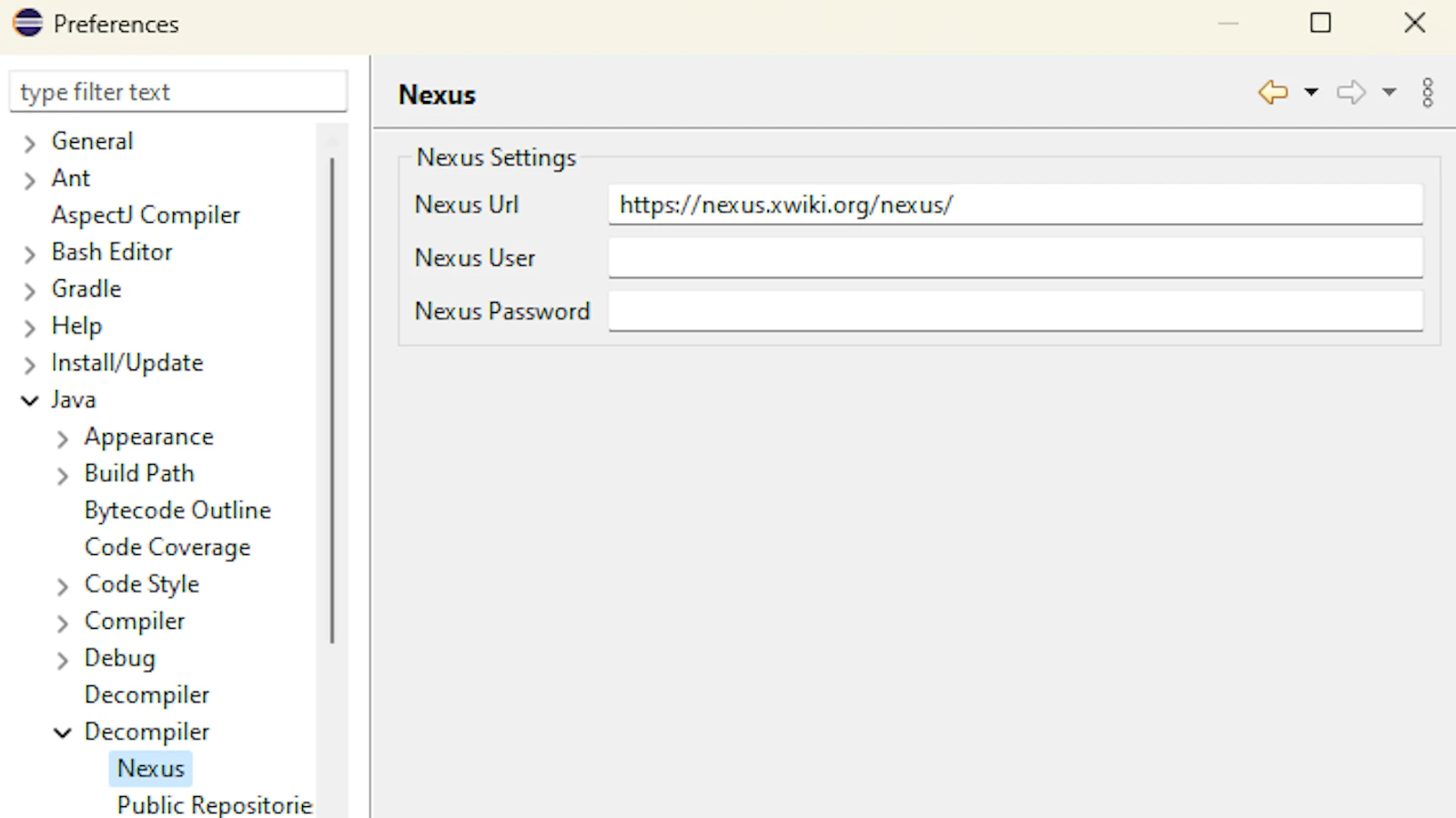
Task: Select the Ant preferences page
Action: pyautogui.click(x=71, y=177)
